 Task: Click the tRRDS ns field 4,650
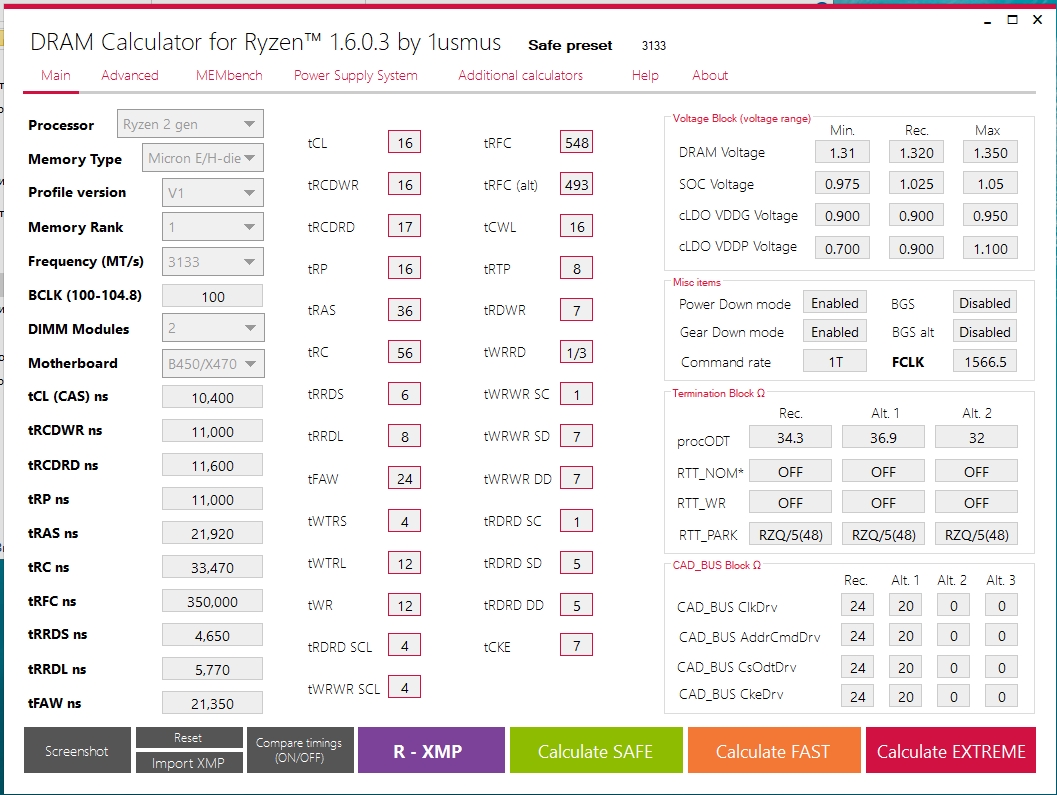pyautogui.click(x=212, y=635)
